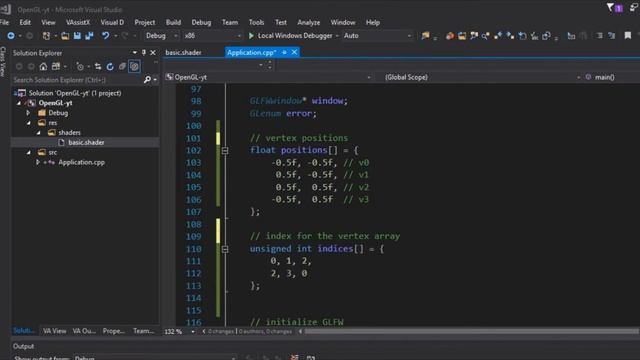Open Solution Explorer window position dropdown arrow

pos(135,53)
